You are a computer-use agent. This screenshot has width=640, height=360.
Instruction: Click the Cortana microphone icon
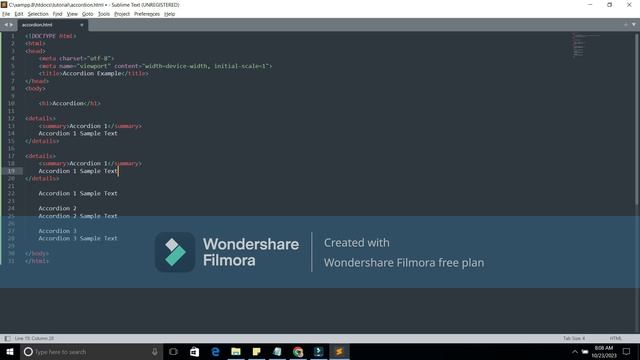pyautogui.click(x=155, y=352)
